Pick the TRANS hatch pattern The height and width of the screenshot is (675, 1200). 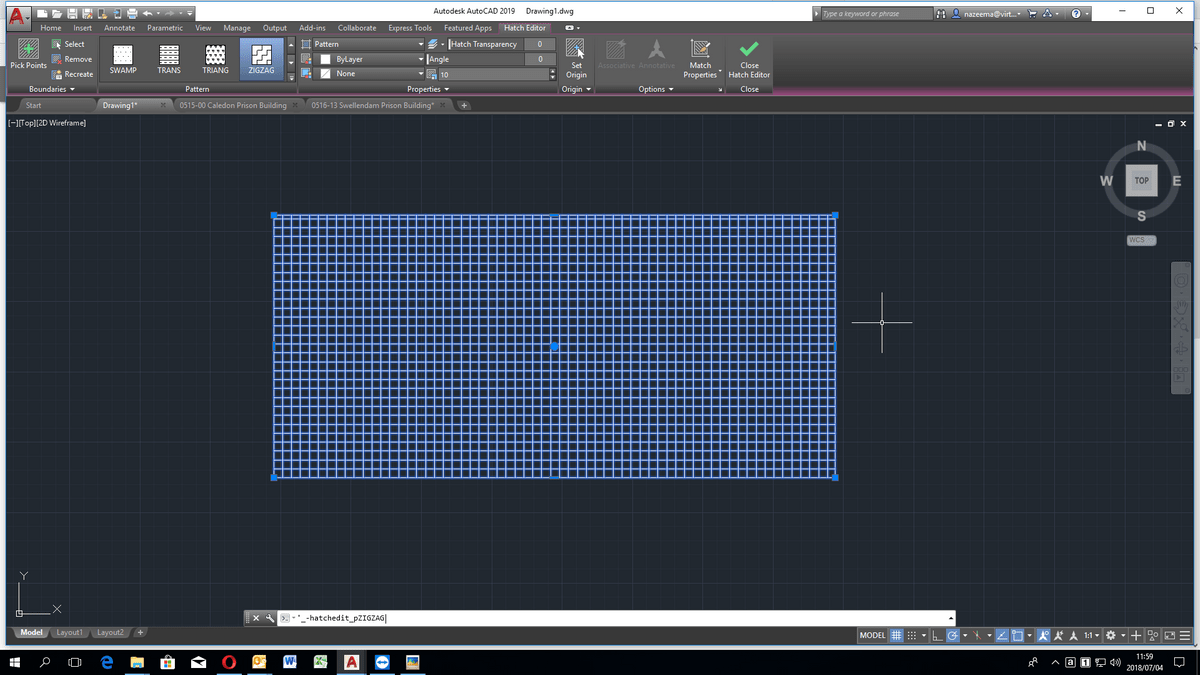click(168, 58)
